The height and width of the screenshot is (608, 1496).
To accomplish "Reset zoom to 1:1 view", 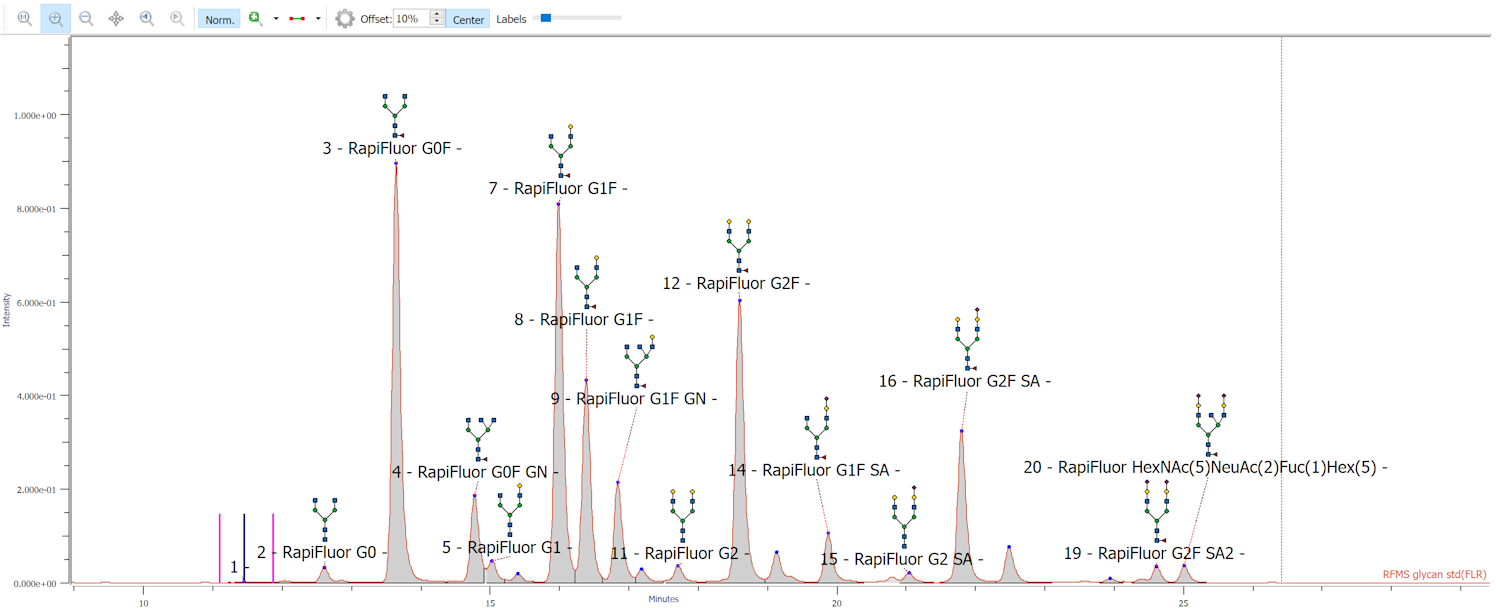I will [x=25, y=19].
